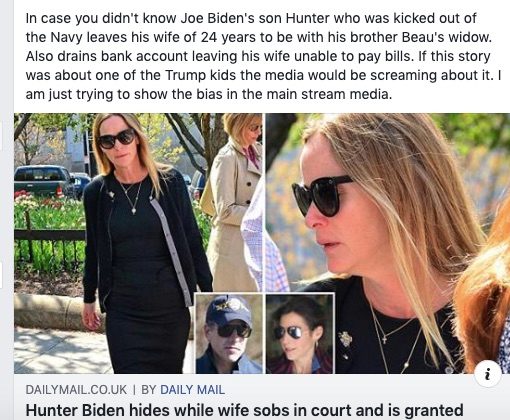Screen dimensions: 510x420
Task: Click the line mentioning Beau's widow
Action: [259, 37]
